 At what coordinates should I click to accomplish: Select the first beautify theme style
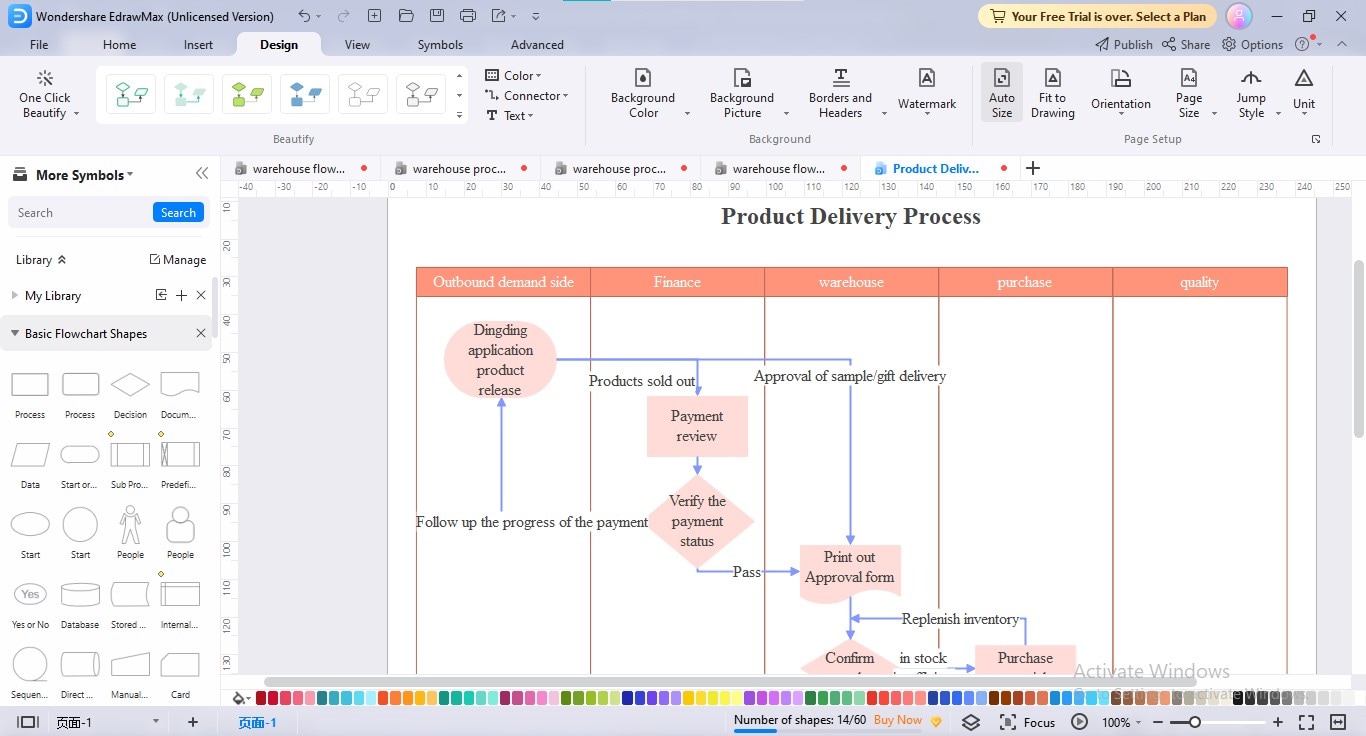pos(131,95)
